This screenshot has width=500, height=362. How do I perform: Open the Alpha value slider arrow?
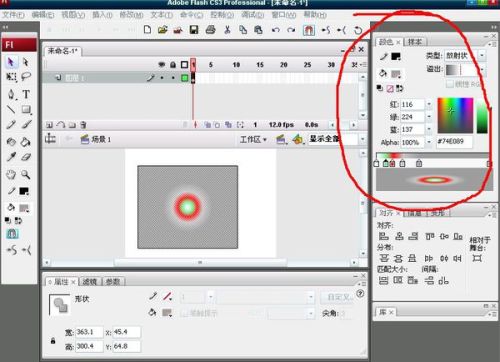pos(429,142)
